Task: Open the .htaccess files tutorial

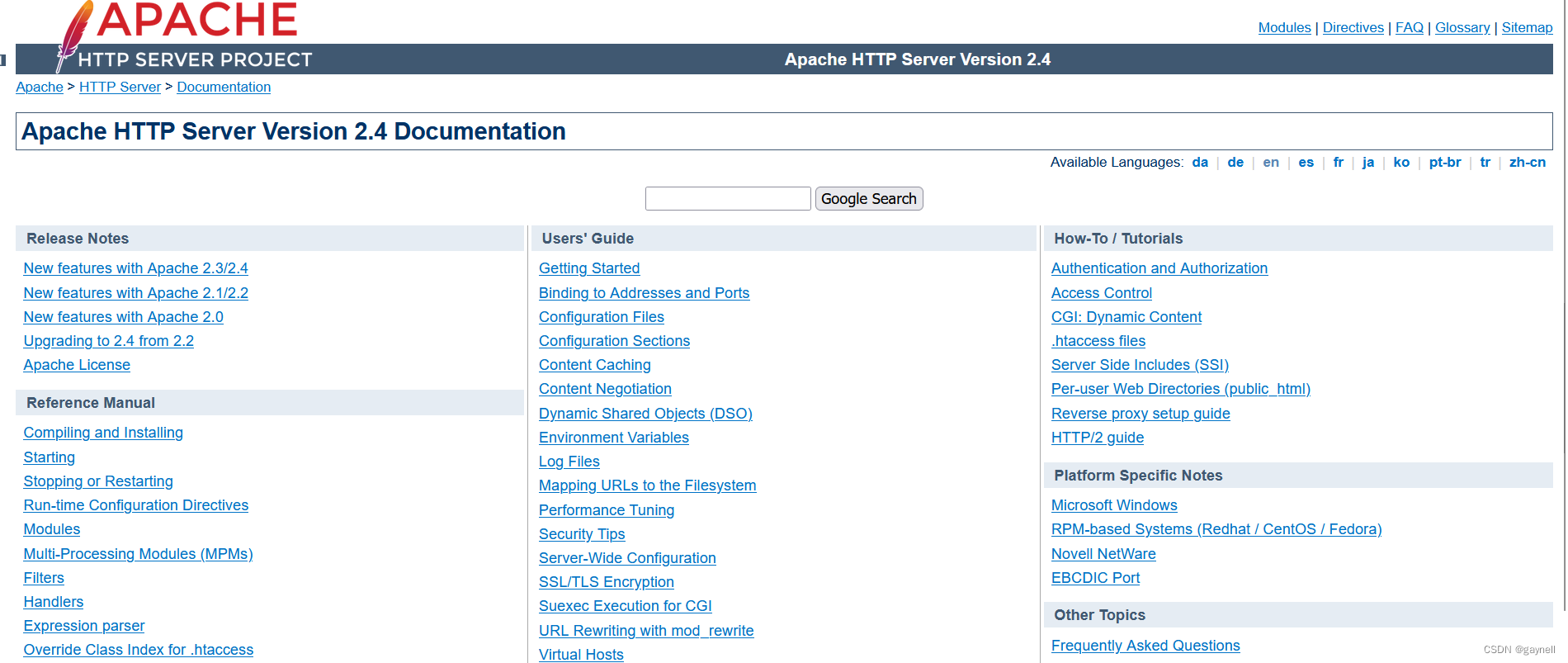Action: click(1098, 341)
